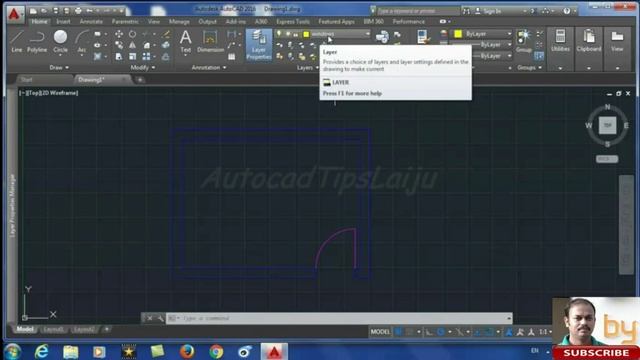Choose the Move tool in Modify
This screenshot has height=360, width=640.
(119, 34)
